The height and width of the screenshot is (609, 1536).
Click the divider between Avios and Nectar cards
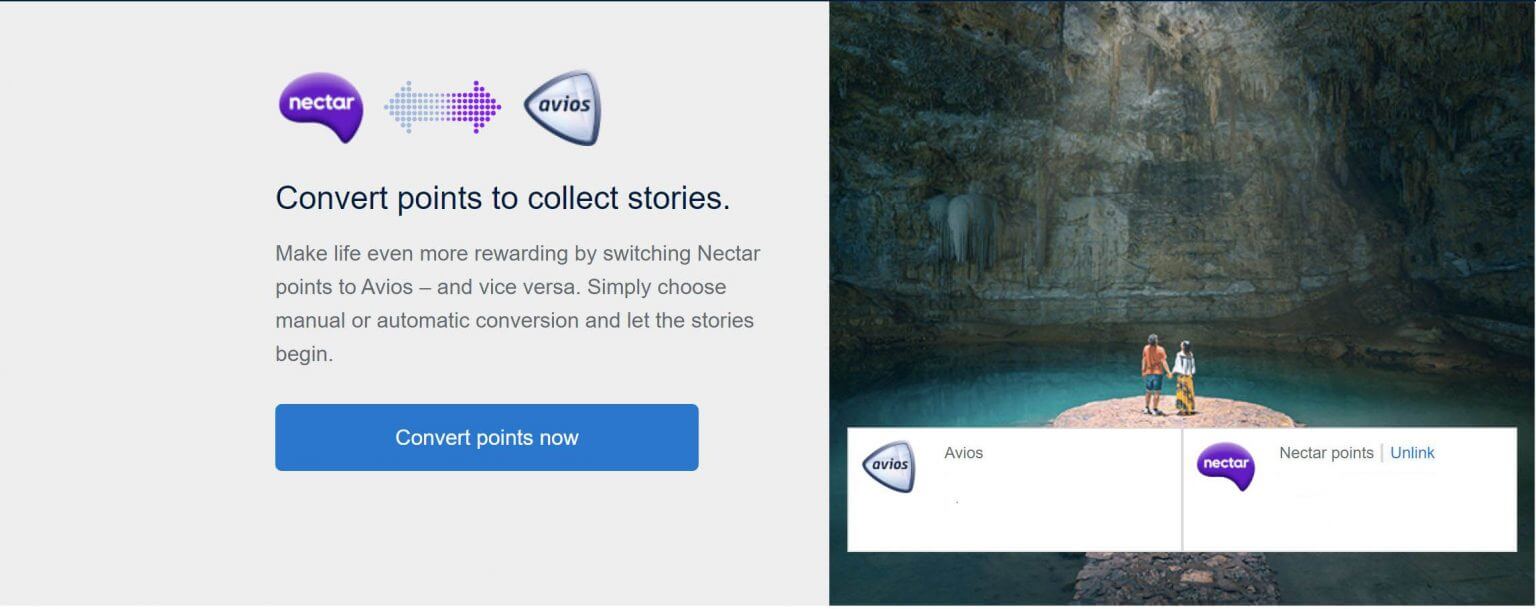coord(1183,488)
